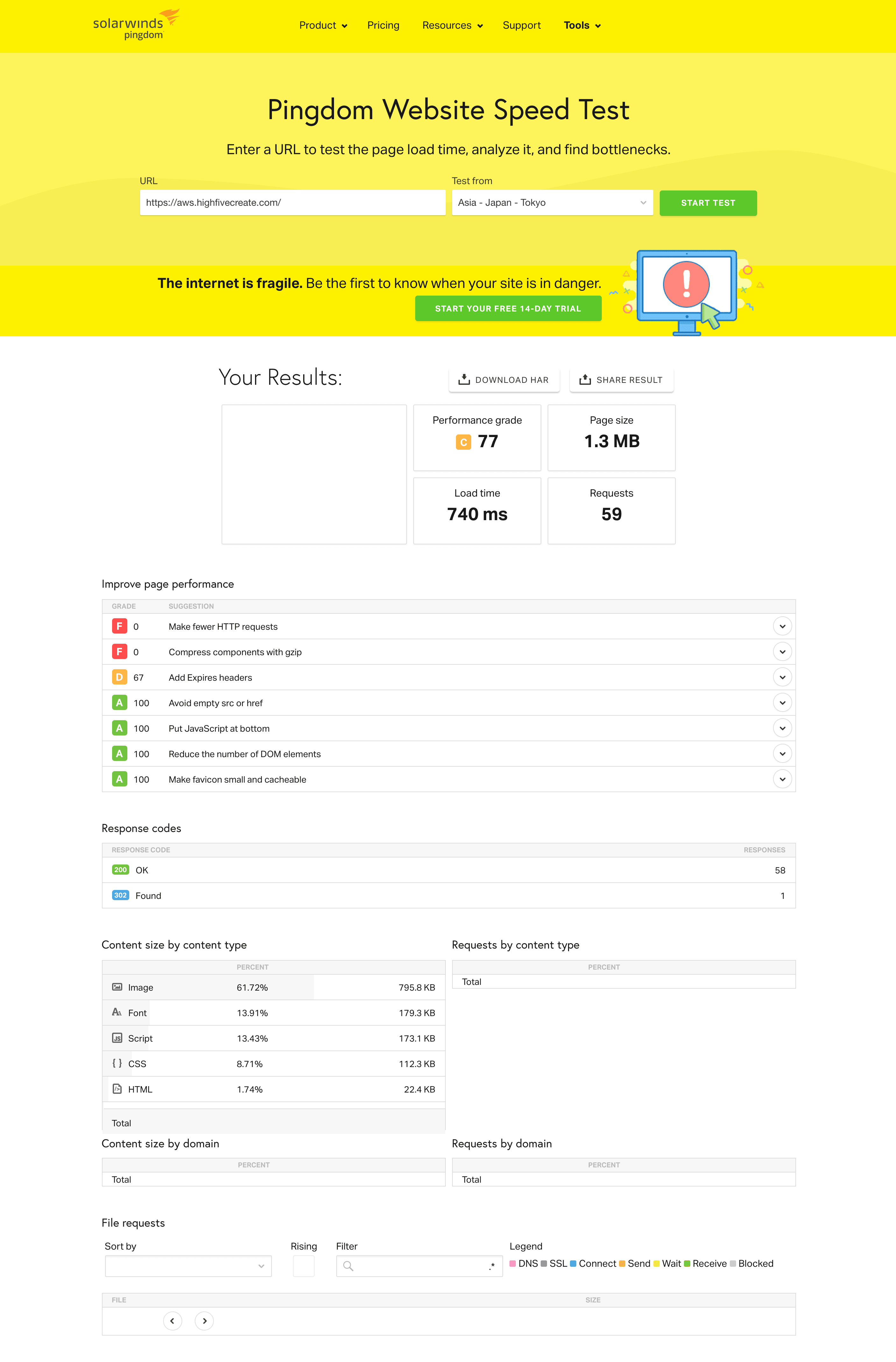Expand Put JavaScript at bottom row

click(782, 728)
